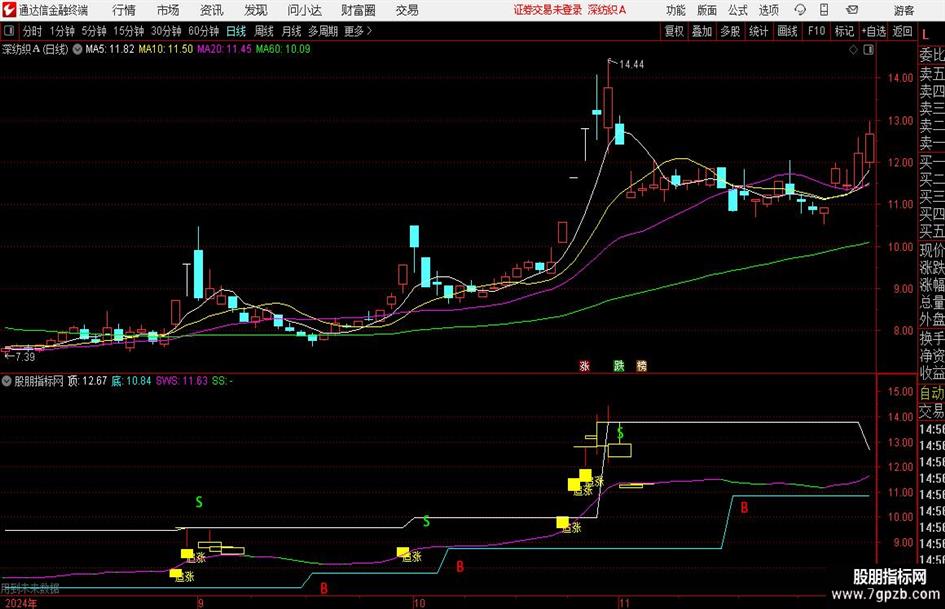Switch to 月线 monthly period

click(x=291, y=31)
